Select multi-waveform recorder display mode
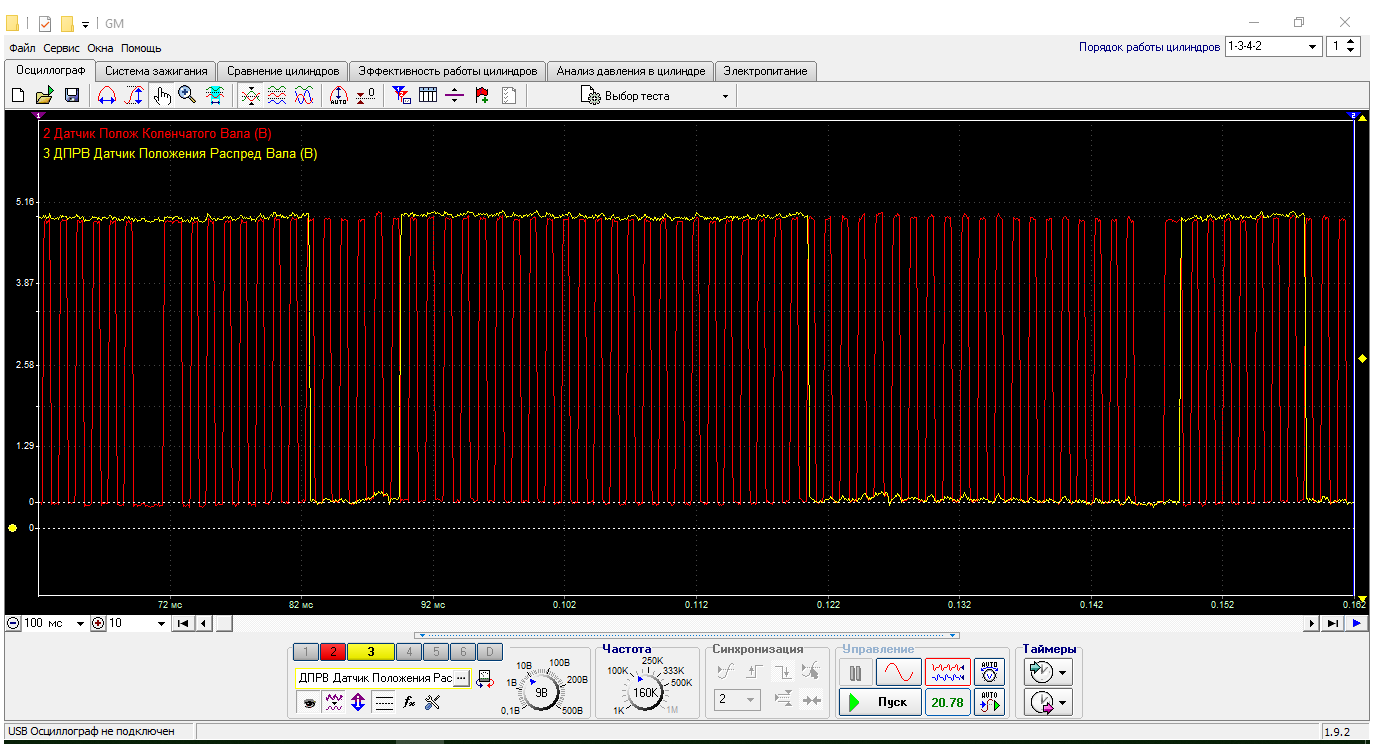Image resolution: width=1382 pixels, height=744 pixels. [948, 672]
